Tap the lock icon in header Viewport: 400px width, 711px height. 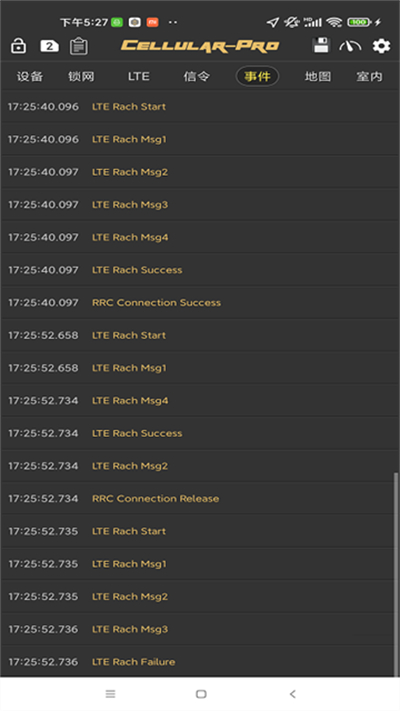tap(18, 46)
